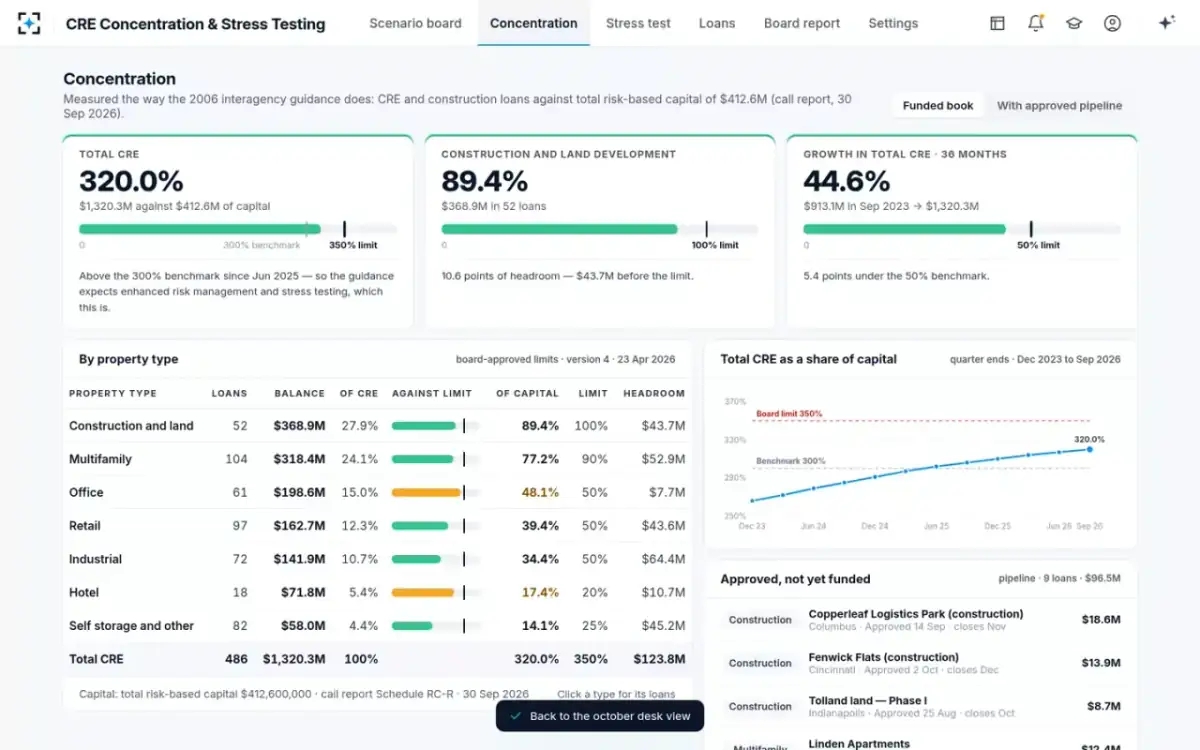The width and height of the screenshot is (1200, 750).
Task: Select the Concentration tab
Action: point(534,23)
